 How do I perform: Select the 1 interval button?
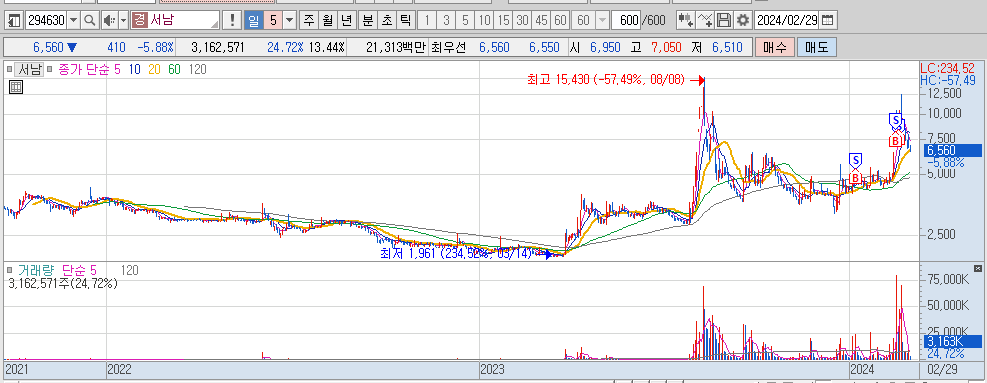click(427, 20)
